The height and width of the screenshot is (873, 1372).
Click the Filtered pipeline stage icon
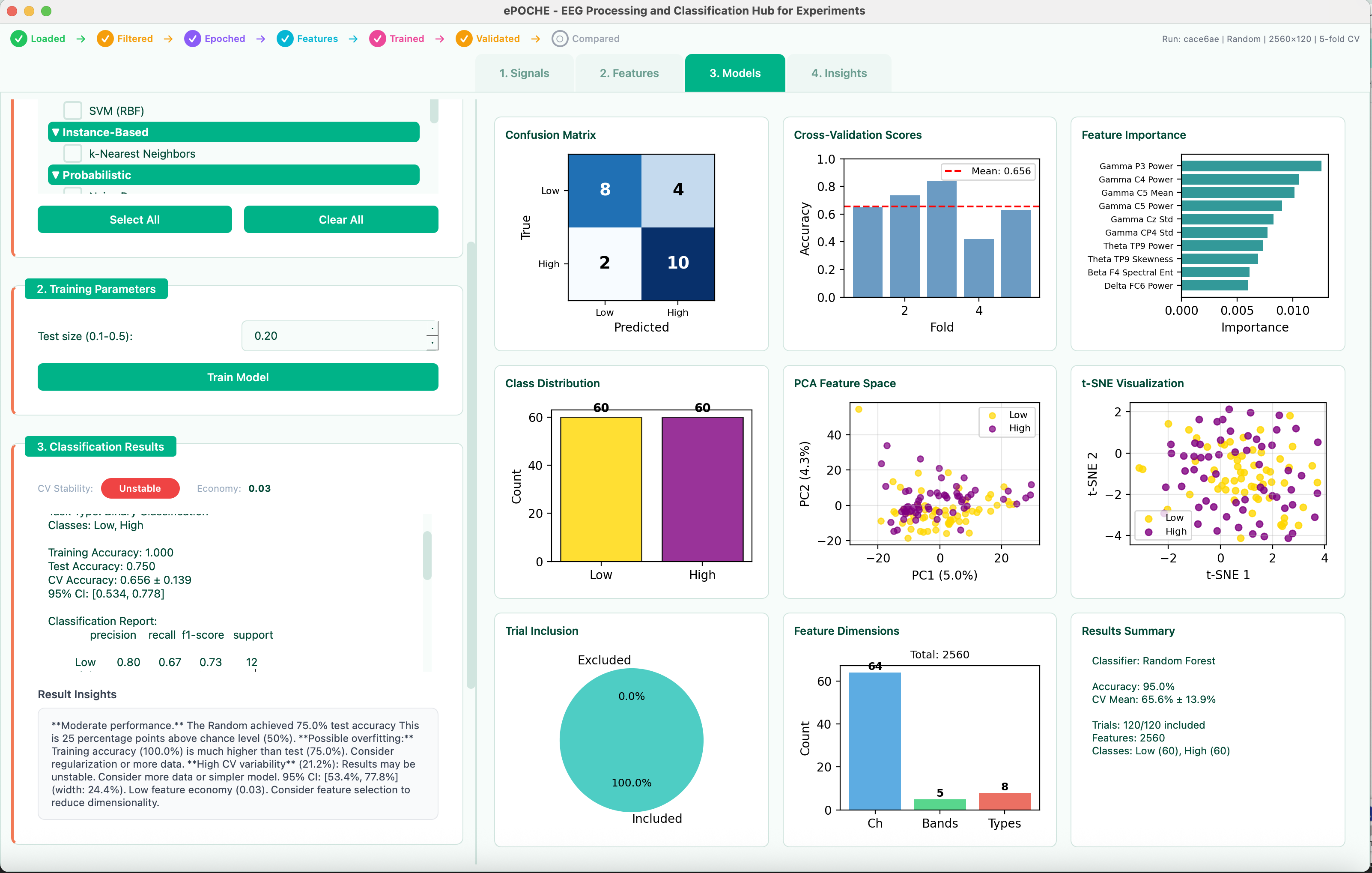pos(105,38)
